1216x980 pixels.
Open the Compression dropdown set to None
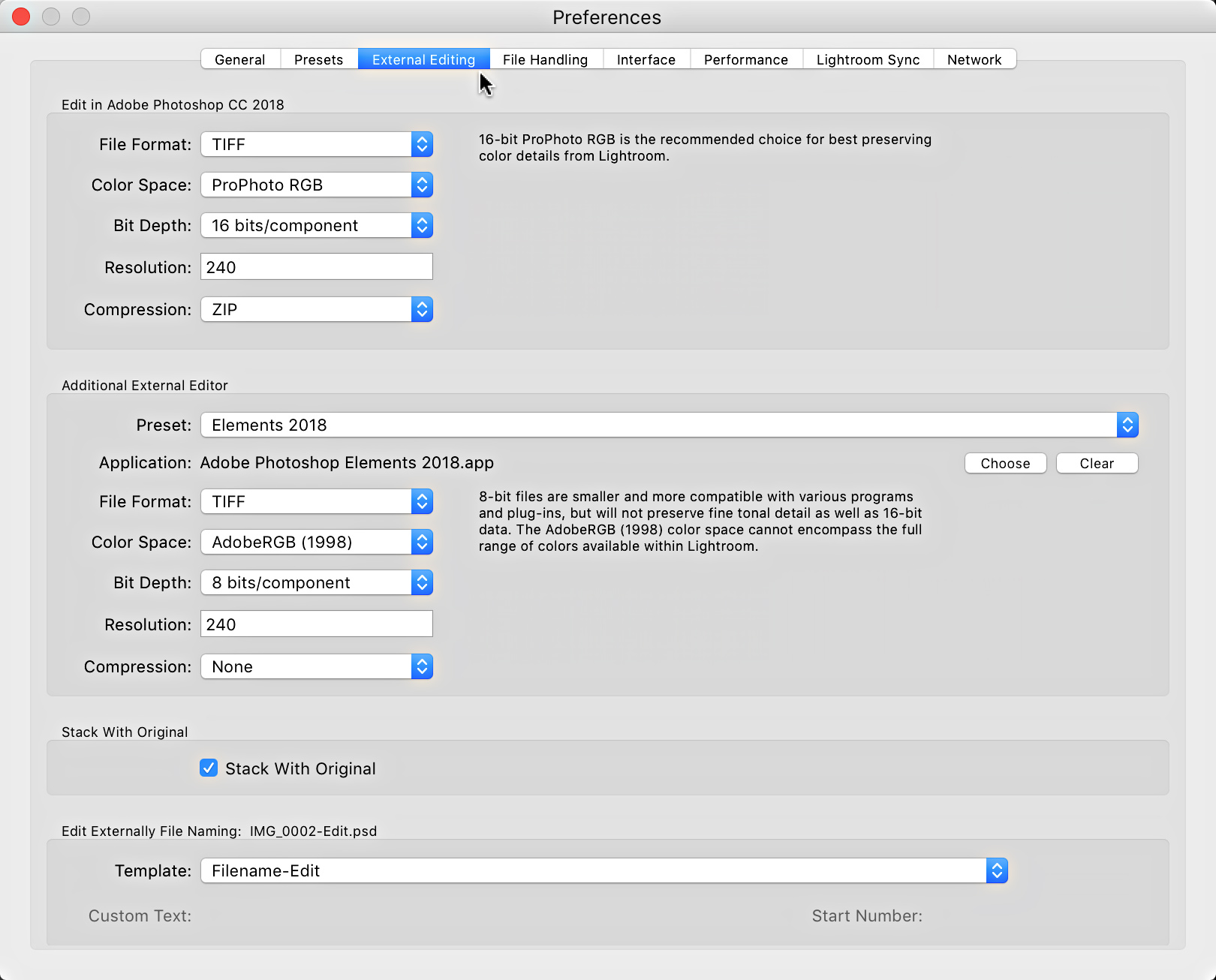pyautogui.click(x=317, y=666)
